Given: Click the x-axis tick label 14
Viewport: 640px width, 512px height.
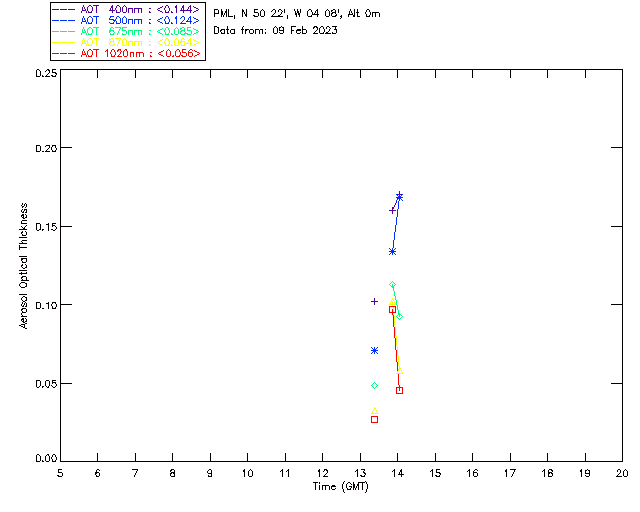Looking at the screenshot, I should (x=398, y=473).
